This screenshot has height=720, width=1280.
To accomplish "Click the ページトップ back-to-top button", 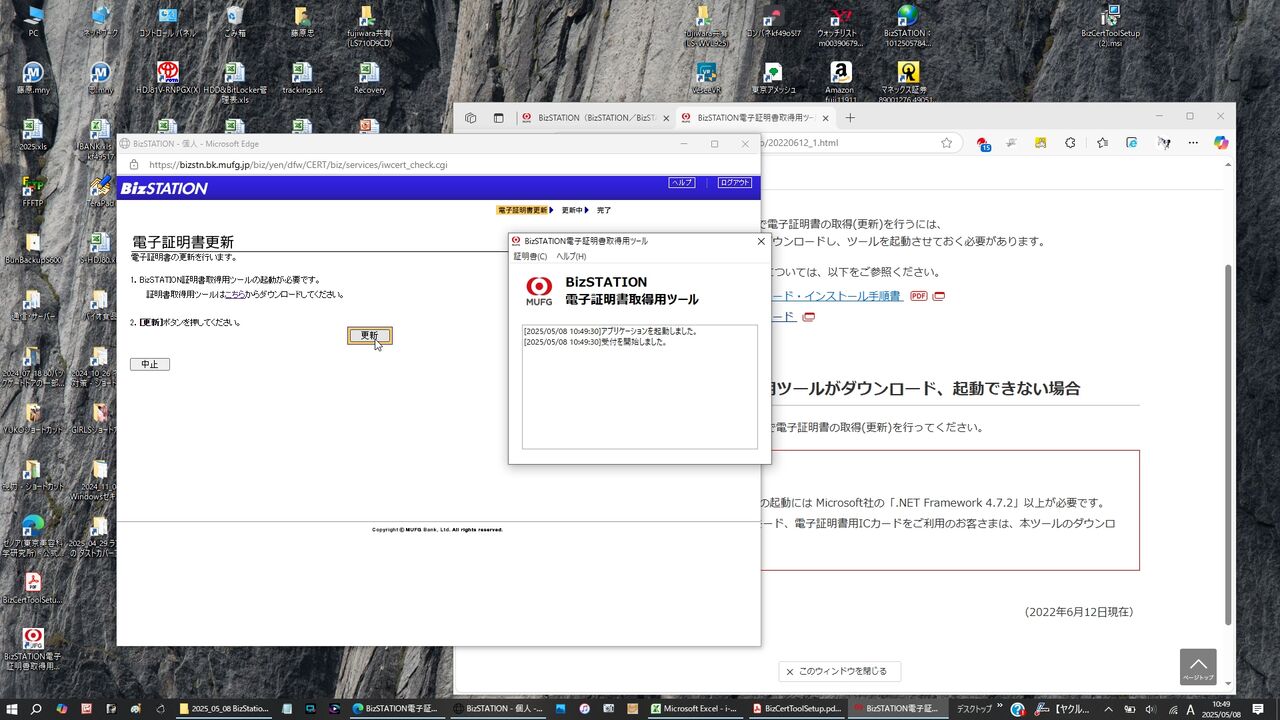I will 1198,667.
